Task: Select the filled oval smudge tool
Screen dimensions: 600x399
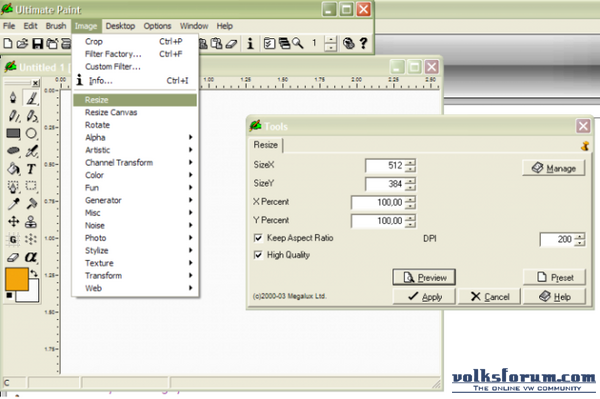Action: tap(13, 150)
